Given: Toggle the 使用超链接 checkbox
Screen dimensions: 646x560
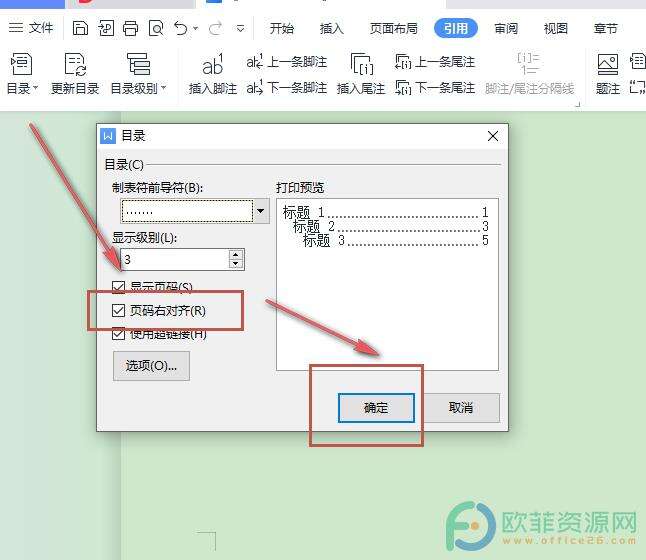Looking at the screenshot, I should click(x=119, y=334).
